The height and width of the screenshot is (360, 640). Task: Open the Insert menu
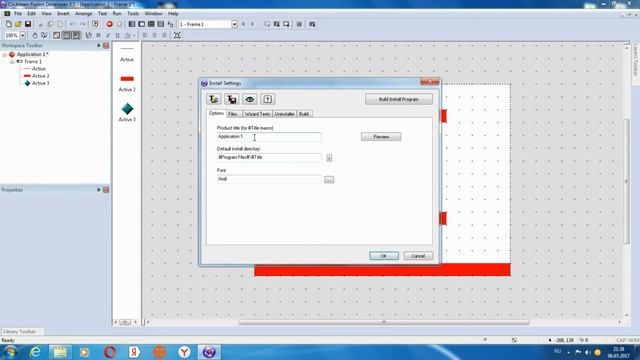coord(63,13)
